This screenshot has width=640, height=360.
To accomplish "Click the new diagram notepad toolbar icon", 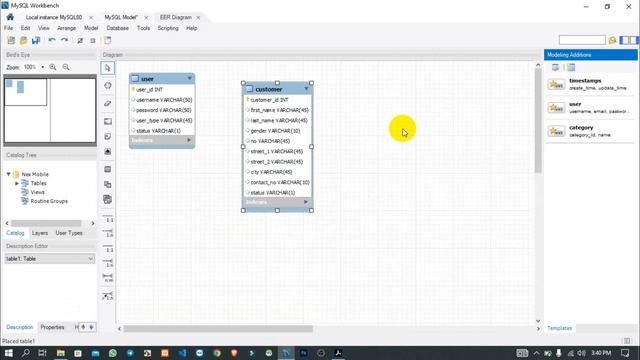I will point(108,40).
